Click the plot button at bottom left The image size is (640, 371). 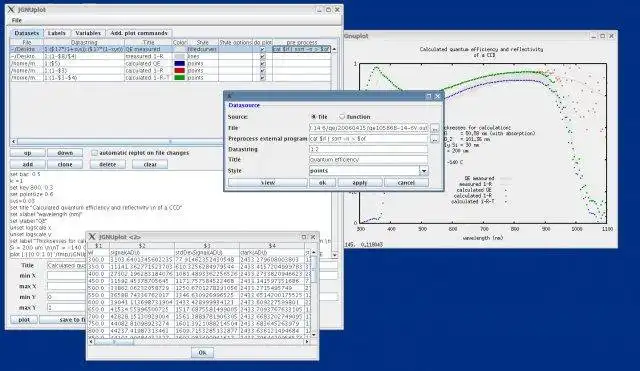point(24,320)
